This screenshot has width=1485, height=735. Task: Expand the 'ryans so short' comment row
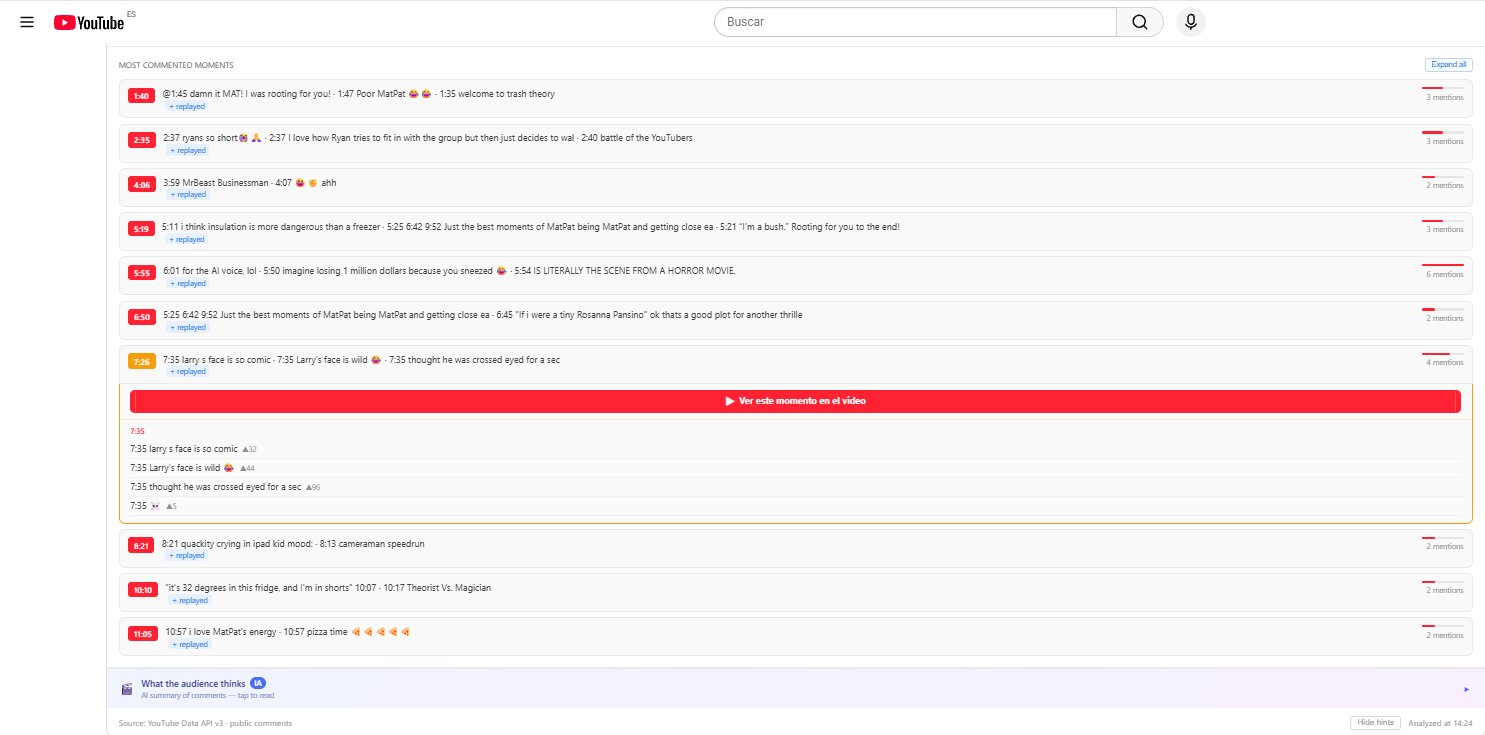click(795, 143)
